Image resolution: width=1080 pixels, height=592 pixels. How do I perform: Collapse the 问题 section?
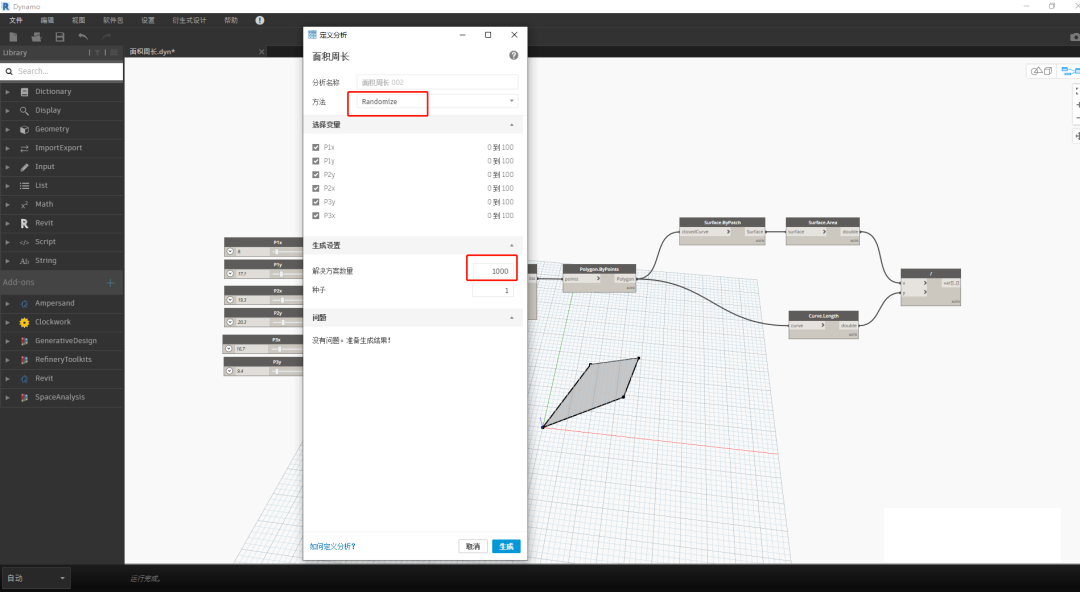(x=511, y=318)
